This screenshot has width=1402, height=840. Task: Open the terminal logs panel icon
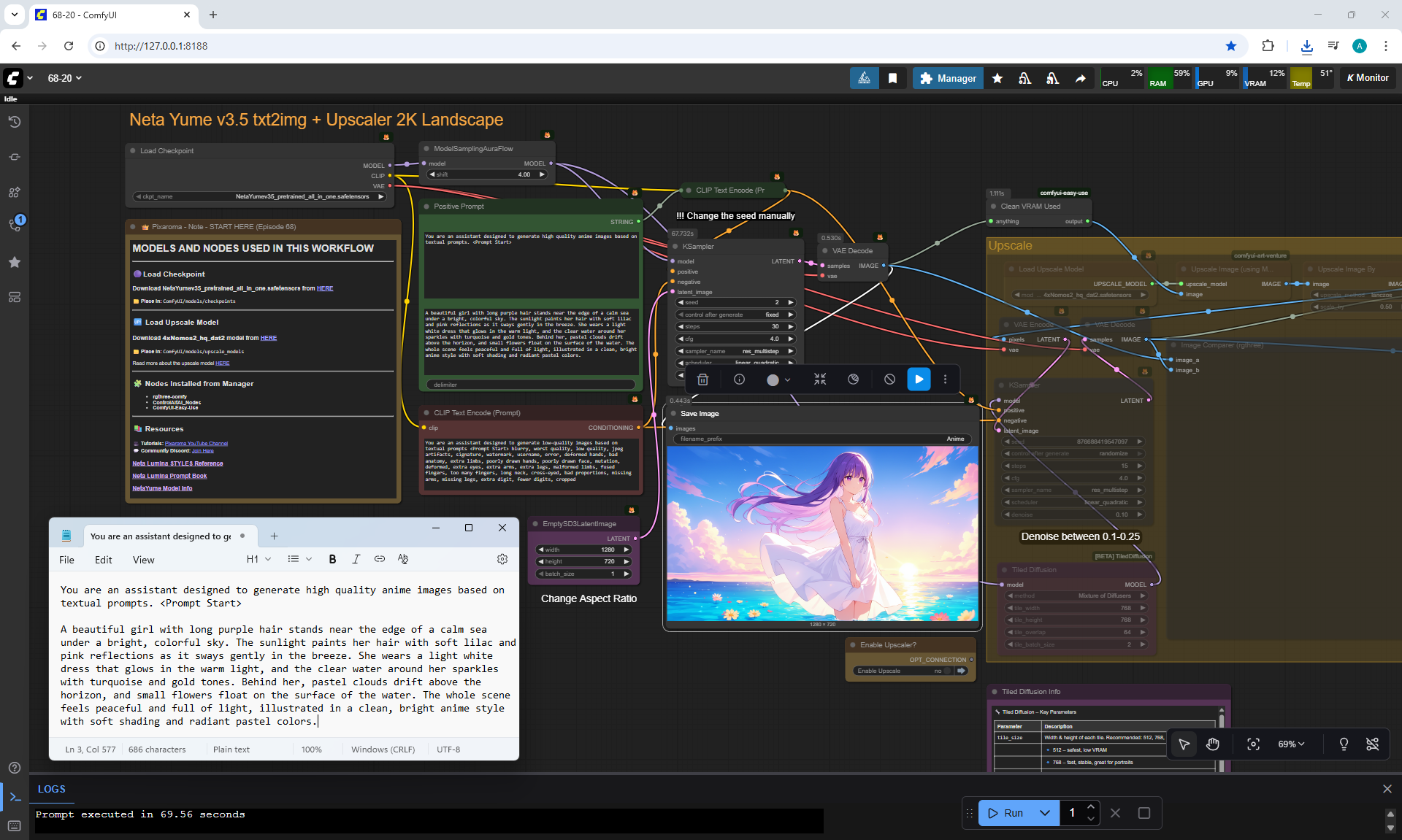tap(15, 797)
